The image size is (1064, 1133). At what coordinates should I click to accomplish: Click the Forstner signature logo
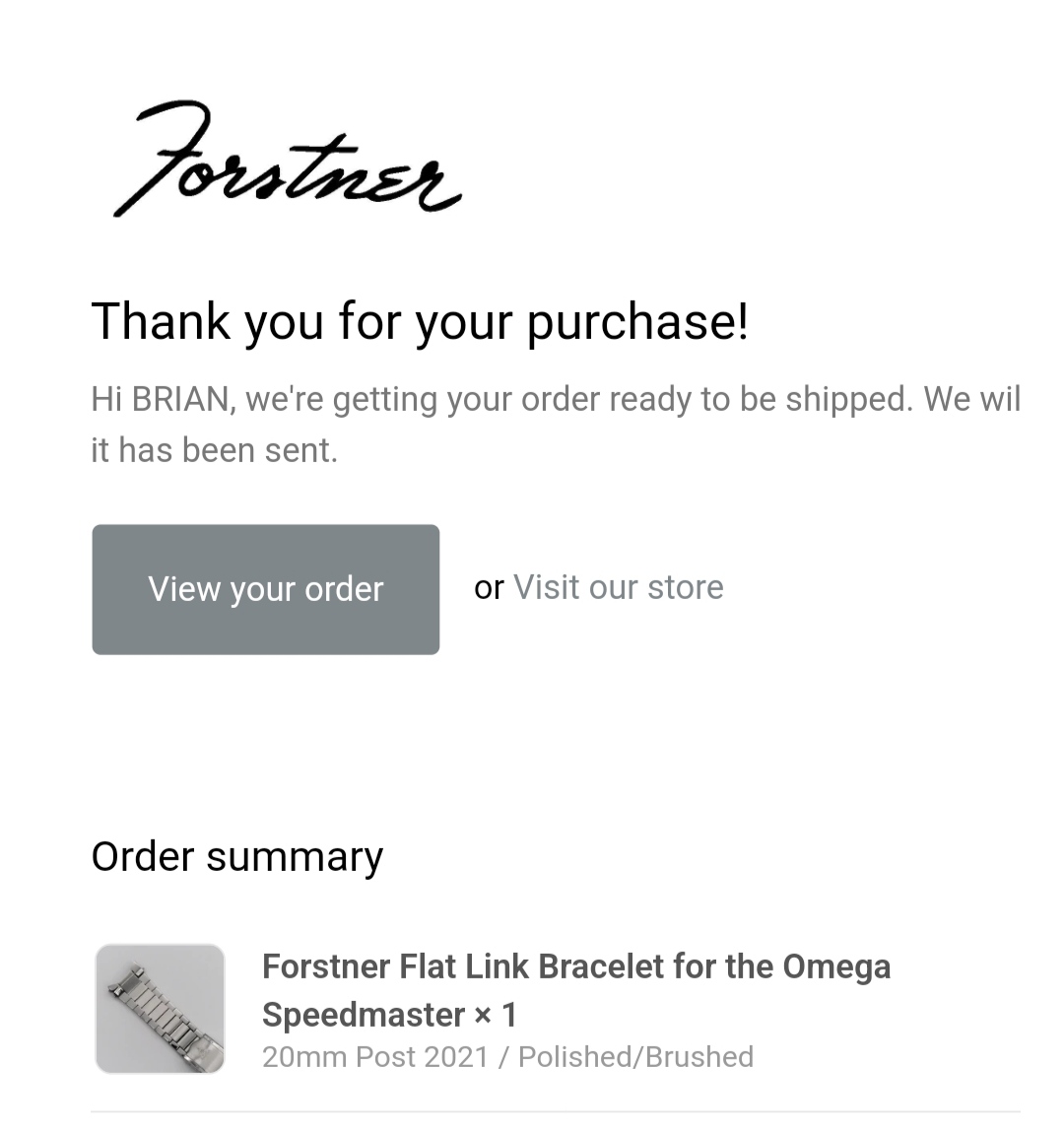pos(286,160)
